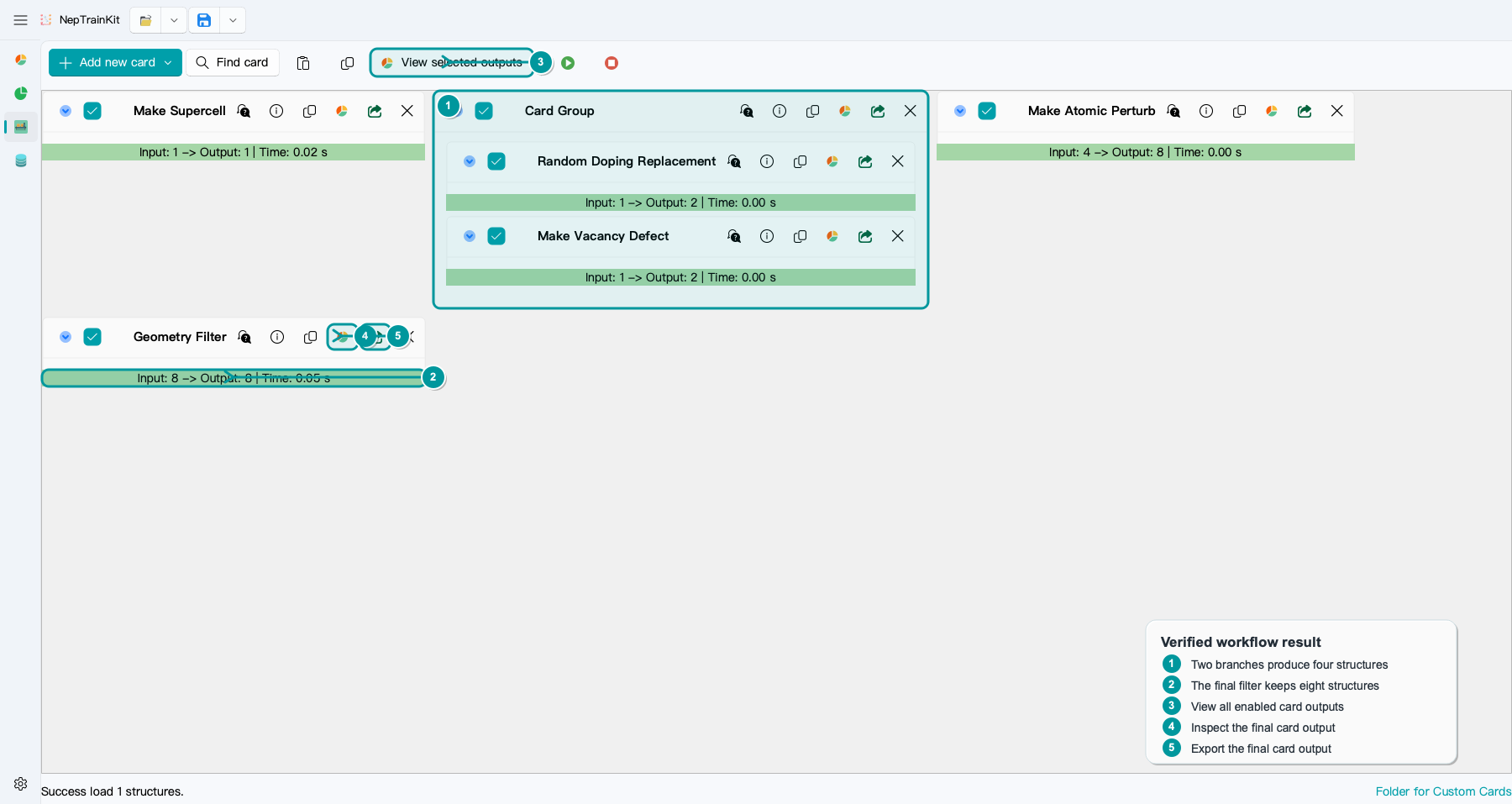Remove the Card Group with X

click(x=911, y=111)
